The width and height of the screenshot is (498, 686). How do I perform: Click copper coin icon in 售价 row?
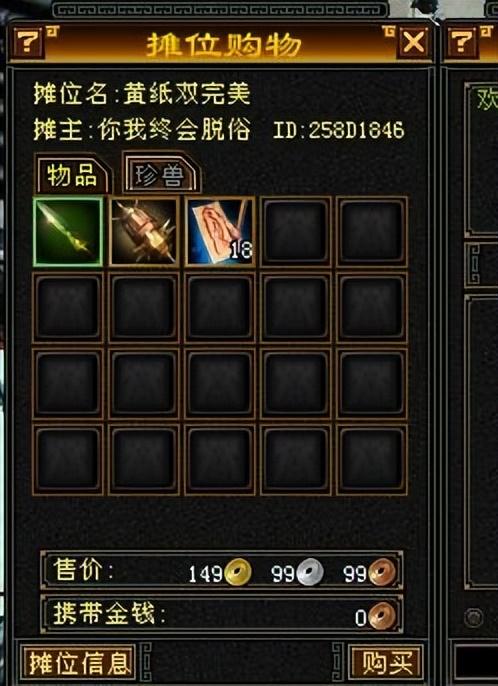[x=382, y=572]
